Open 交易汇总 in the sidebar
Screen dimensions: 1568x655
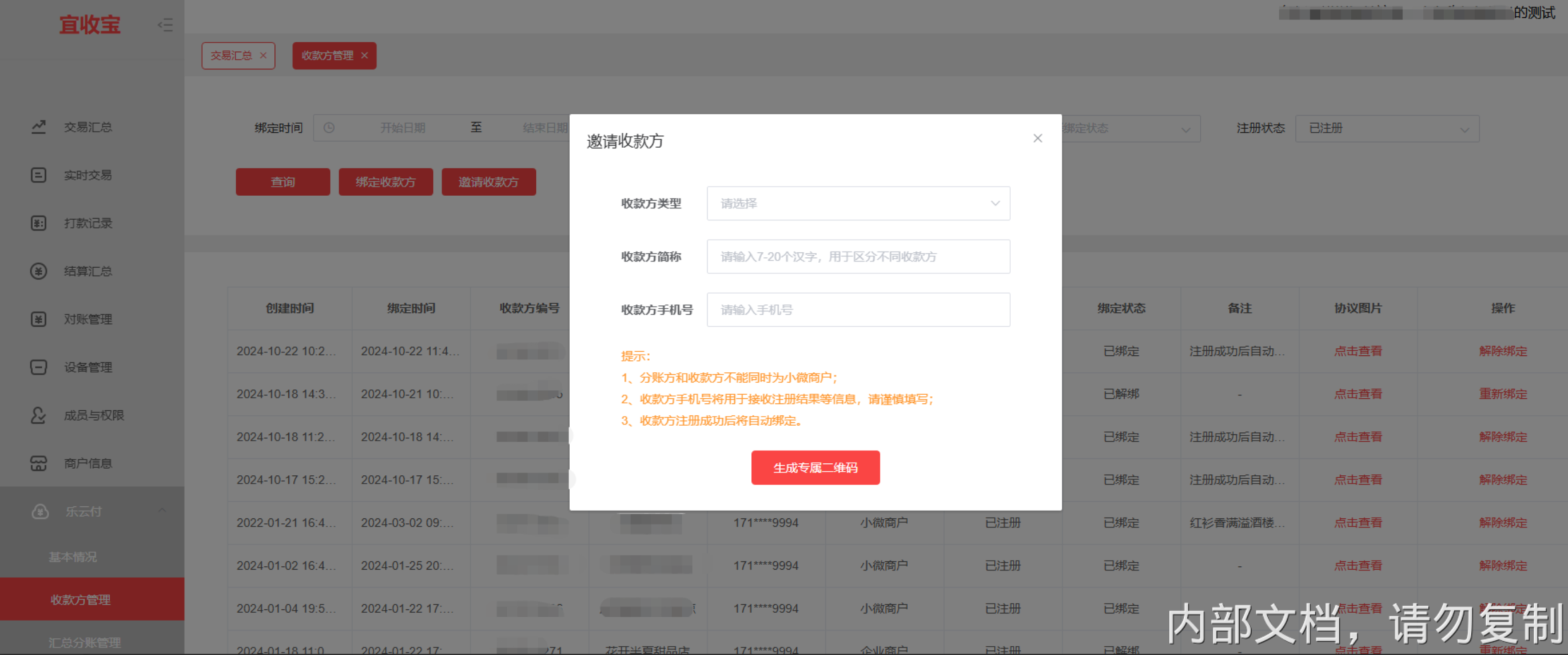click(x=88, y=126)
